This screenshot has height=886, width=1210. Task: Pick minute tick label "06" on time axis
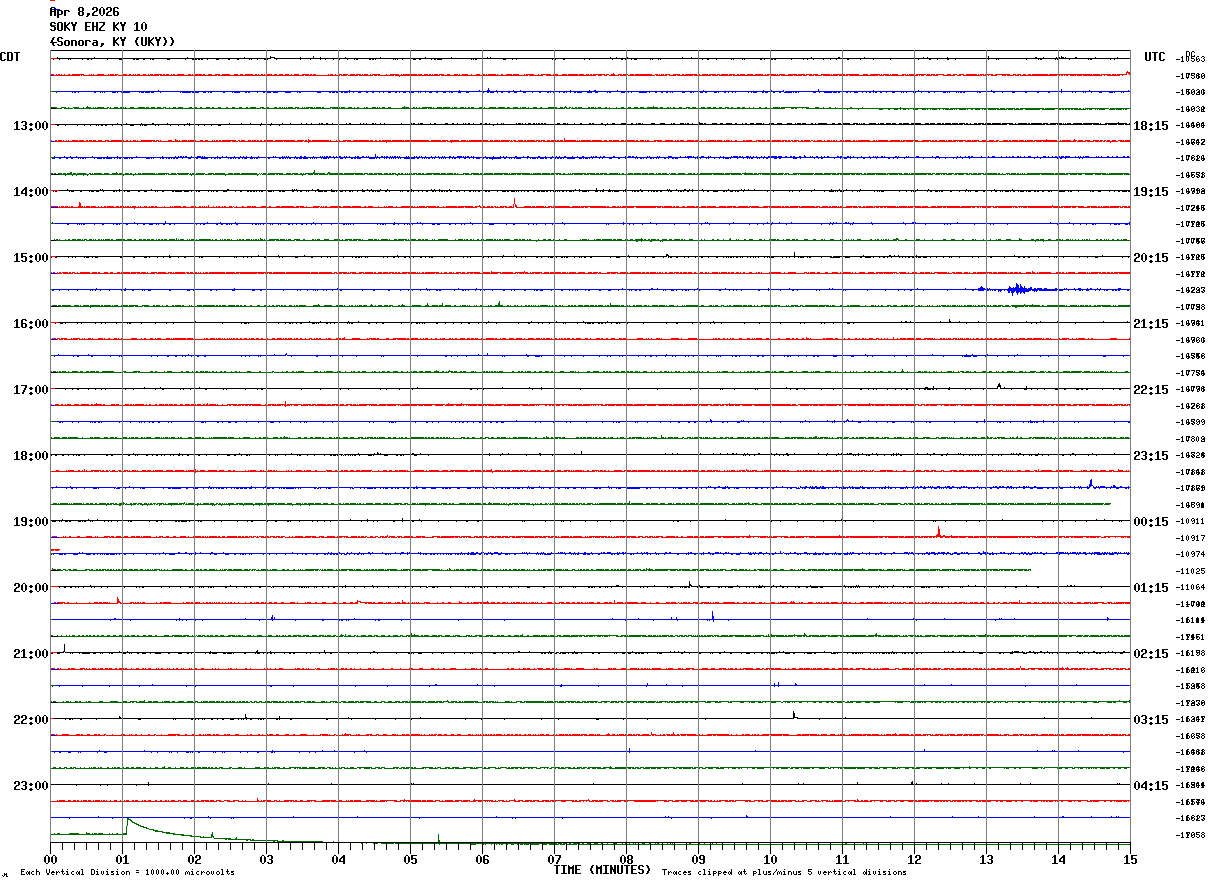pyautogui.click(x=483, y=859)
